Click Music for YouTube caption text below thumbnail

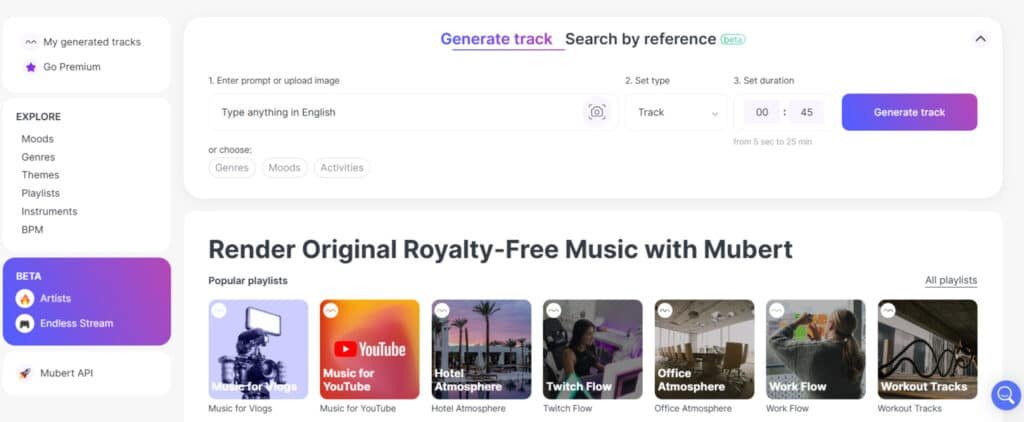358,408
